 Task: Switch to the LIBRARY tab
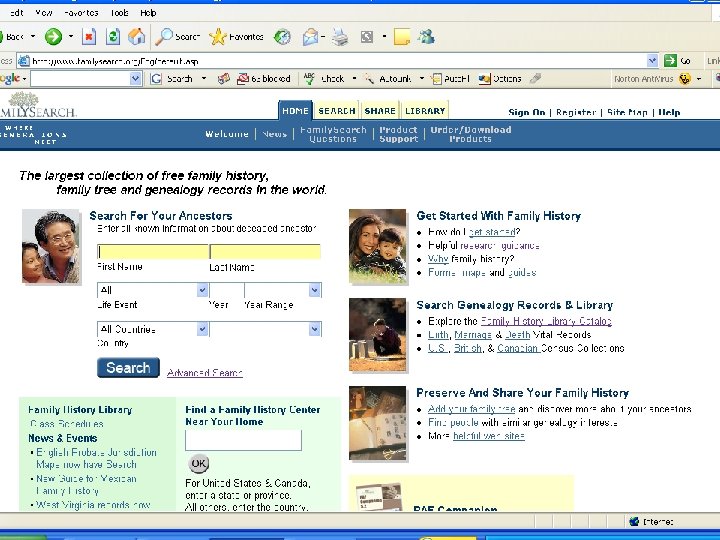point(425,111)
